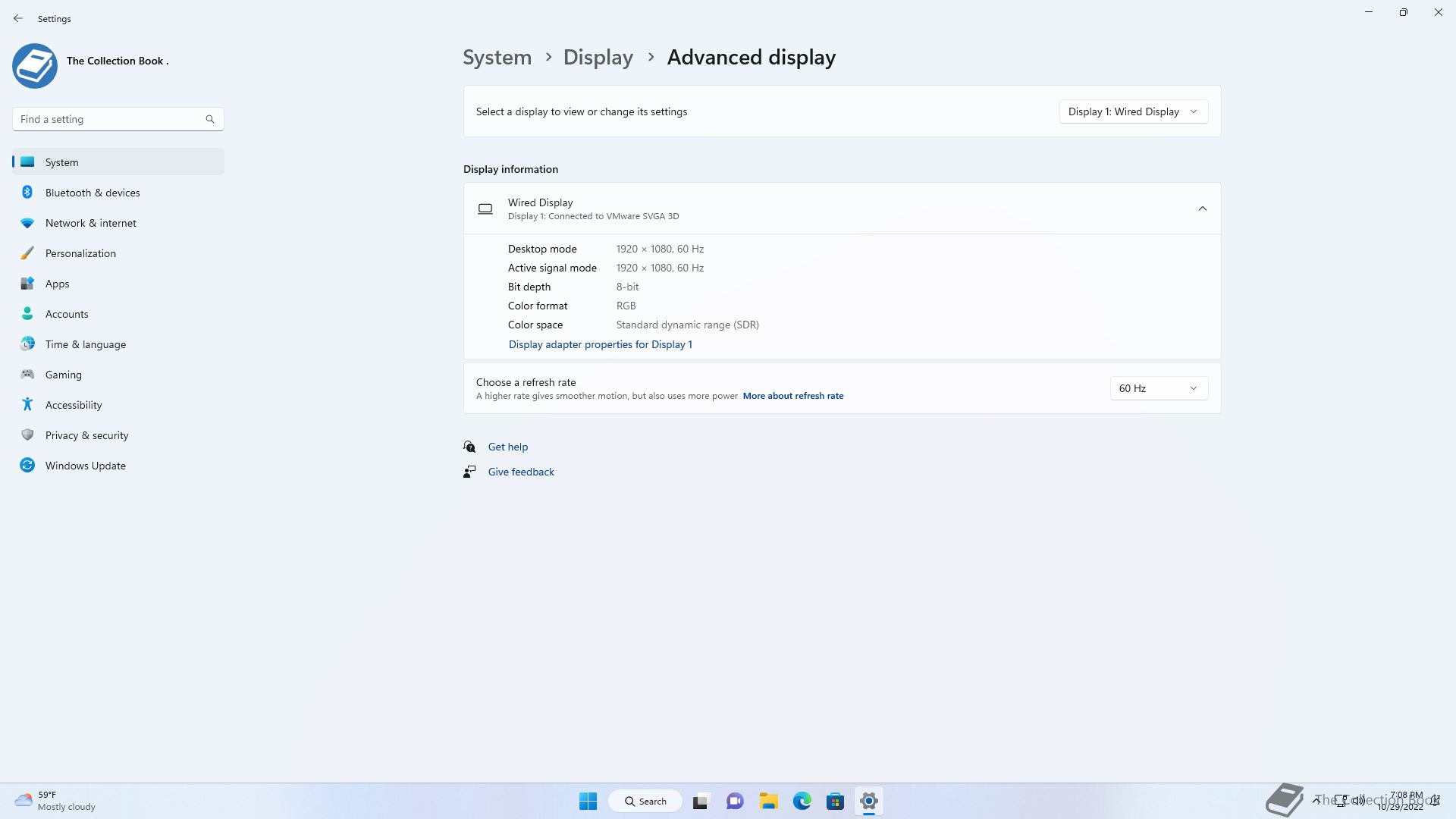Viewport: 1456px width, 819px height.
Task: Open the 60 Hz refresh rate dropdown
Action: (1158, 388)
